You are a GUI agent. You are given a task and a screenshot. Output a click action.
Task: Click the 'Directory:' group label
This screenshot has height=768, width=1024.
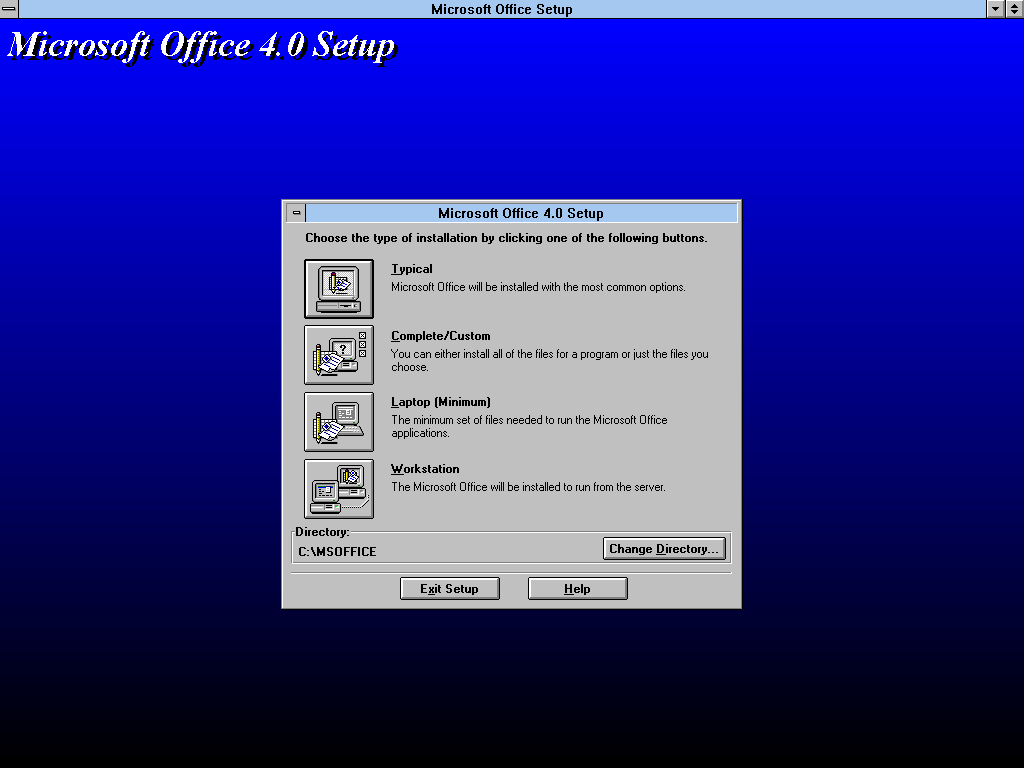click(322, 532)
